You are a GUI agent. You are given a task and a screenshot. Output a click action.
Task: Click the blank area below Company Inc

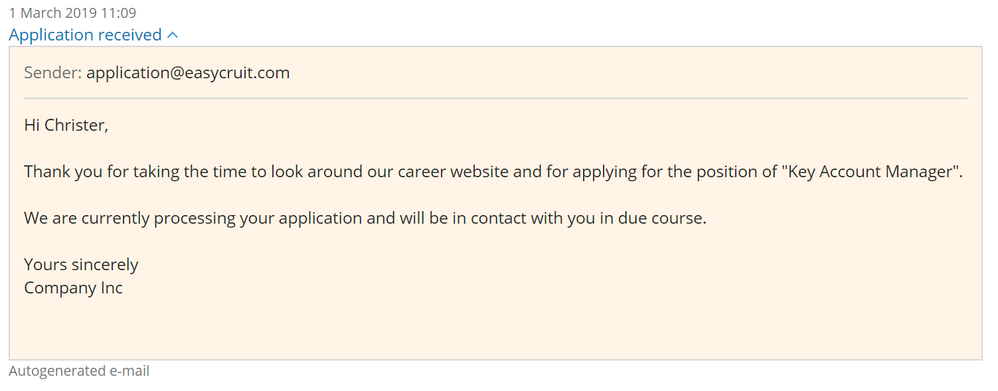(495, 328)
